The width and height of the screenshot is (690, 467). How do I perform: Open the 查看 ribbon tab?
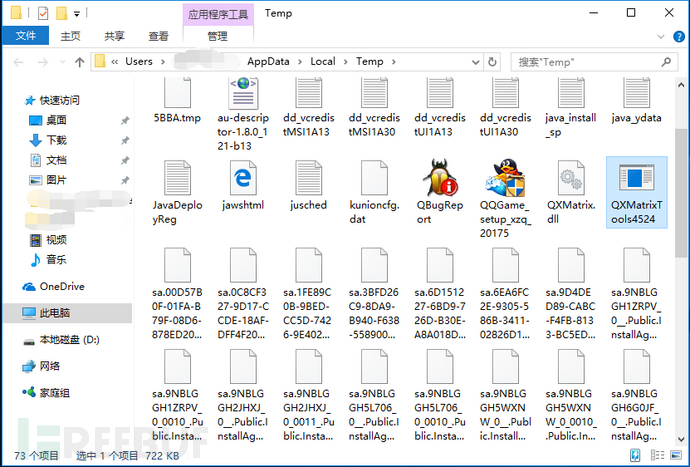158,36
